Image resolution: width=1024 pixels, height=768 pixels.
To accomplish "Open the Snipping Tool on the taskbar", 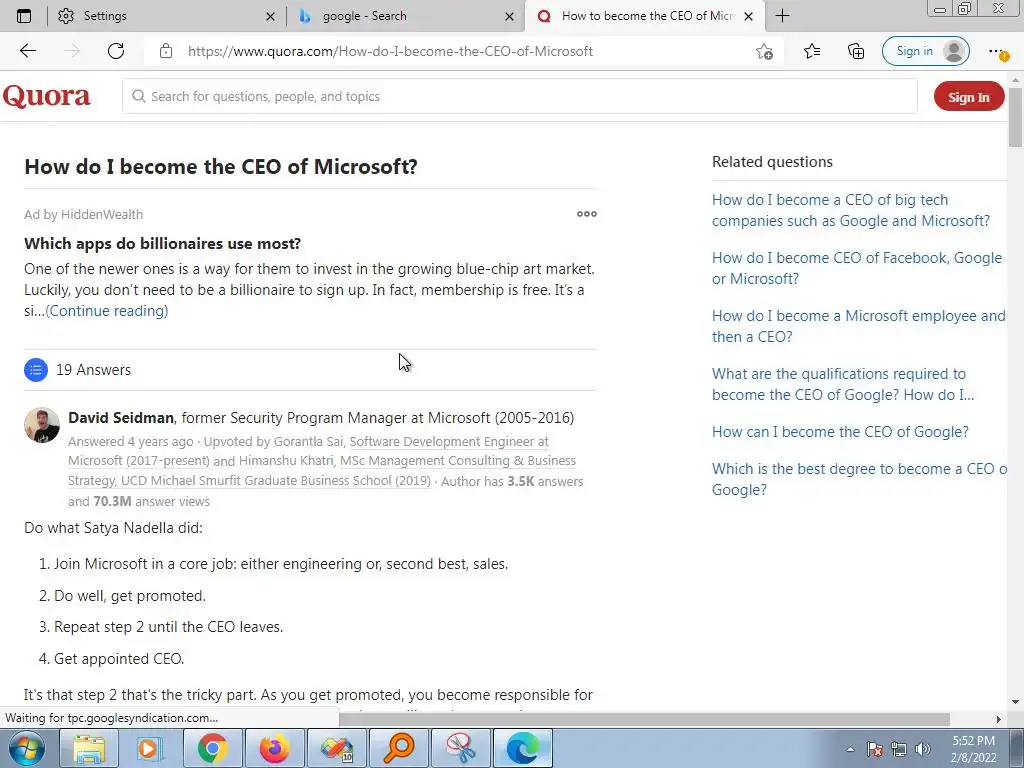I will tap(460, 748).
